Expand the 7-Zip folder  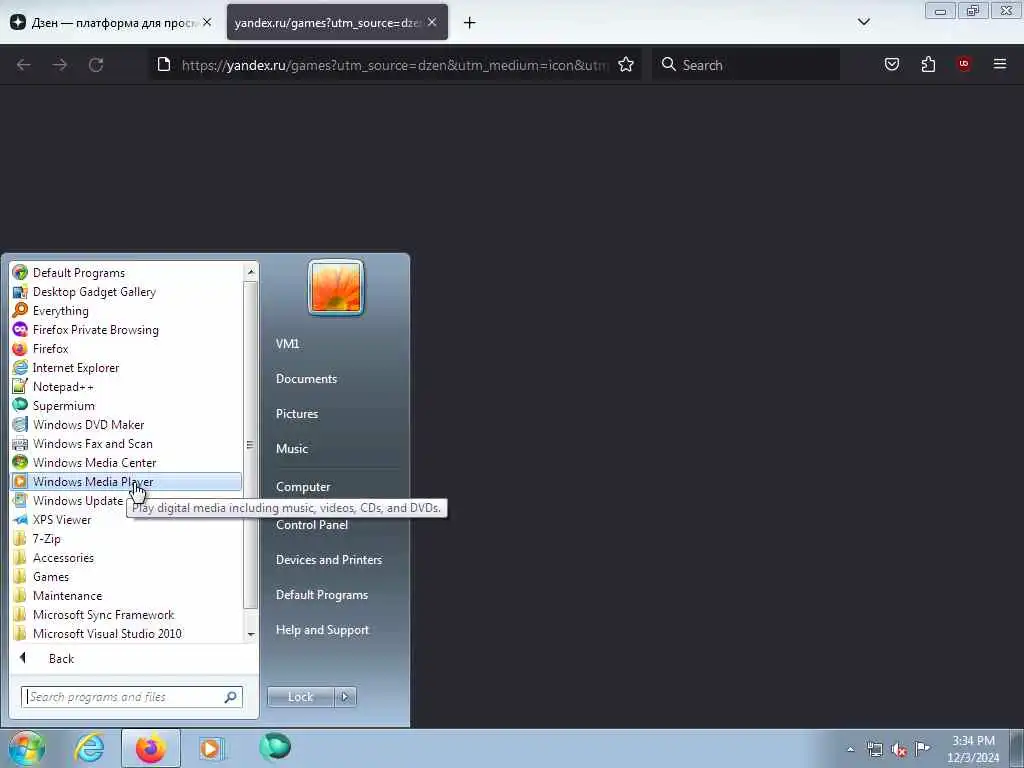pyautogui.click(x=127, y=539)
